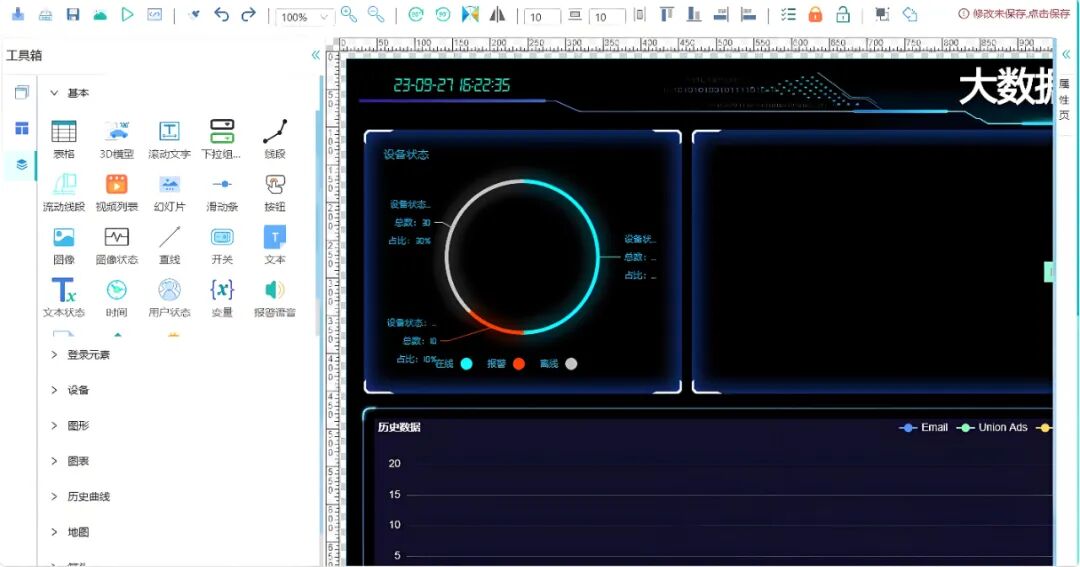Expand the 登录元素 category
The width and height of the screenshot is (1080, 567).
pyautogui.click(x=81, y=355)
